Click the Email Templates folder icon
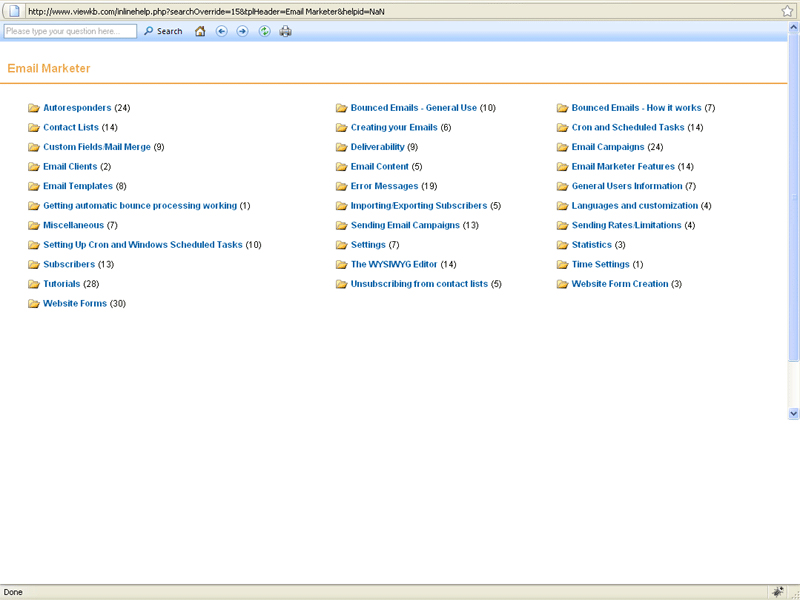This screenshot has width=800, height=600. pos(34,186)
